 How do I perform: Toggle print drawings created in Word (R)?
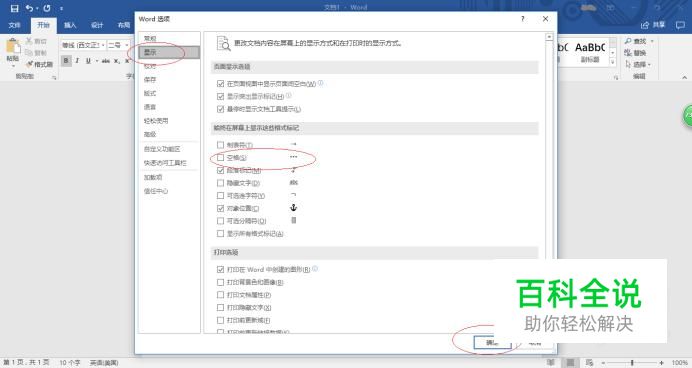point(220,269)
